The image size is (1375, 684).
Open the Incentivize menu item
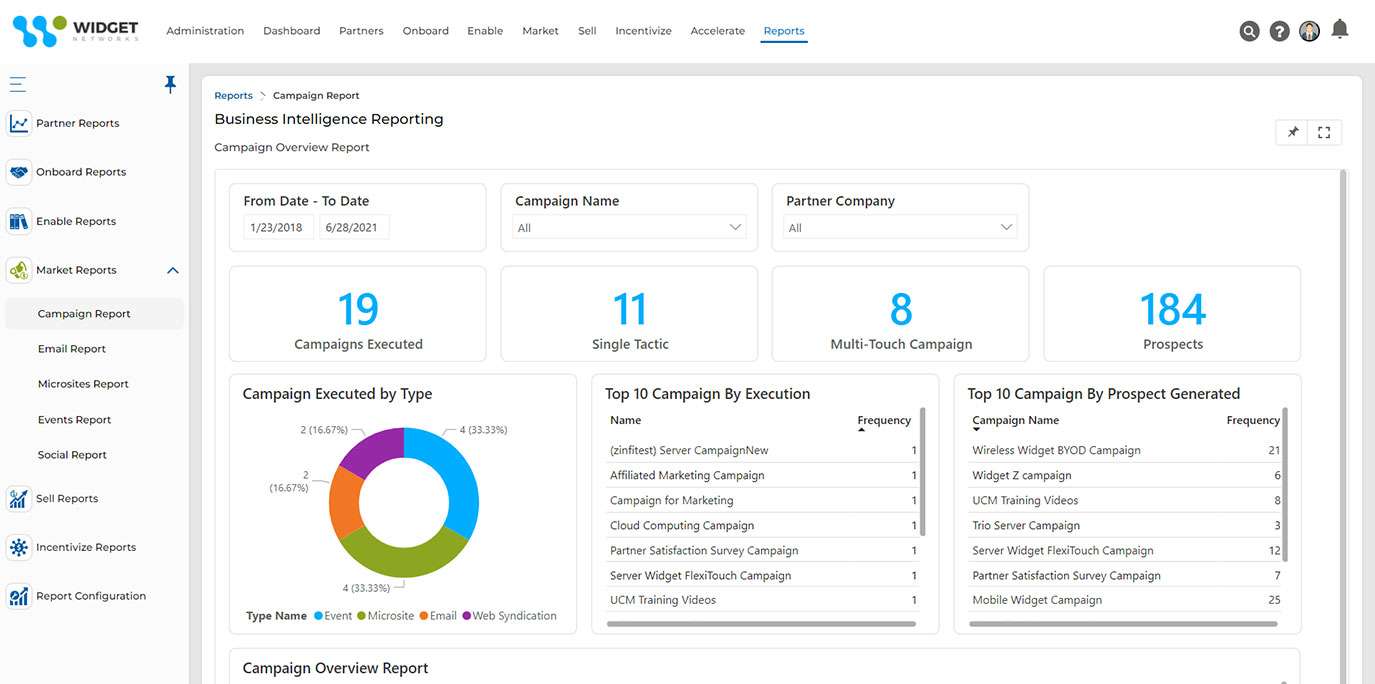click(643, 30)
